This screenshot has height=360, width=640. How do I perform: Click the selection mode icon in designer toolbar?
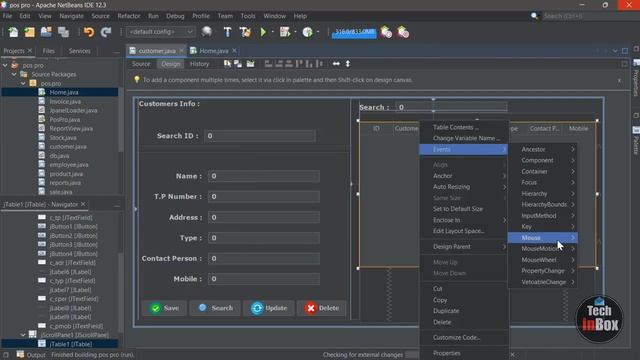227,64
